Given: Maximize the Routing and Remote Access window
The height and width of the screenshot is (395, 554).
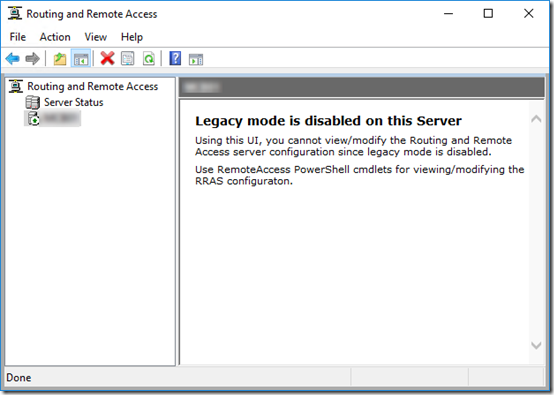Looking at the screenshot, I should pos(488,14).
